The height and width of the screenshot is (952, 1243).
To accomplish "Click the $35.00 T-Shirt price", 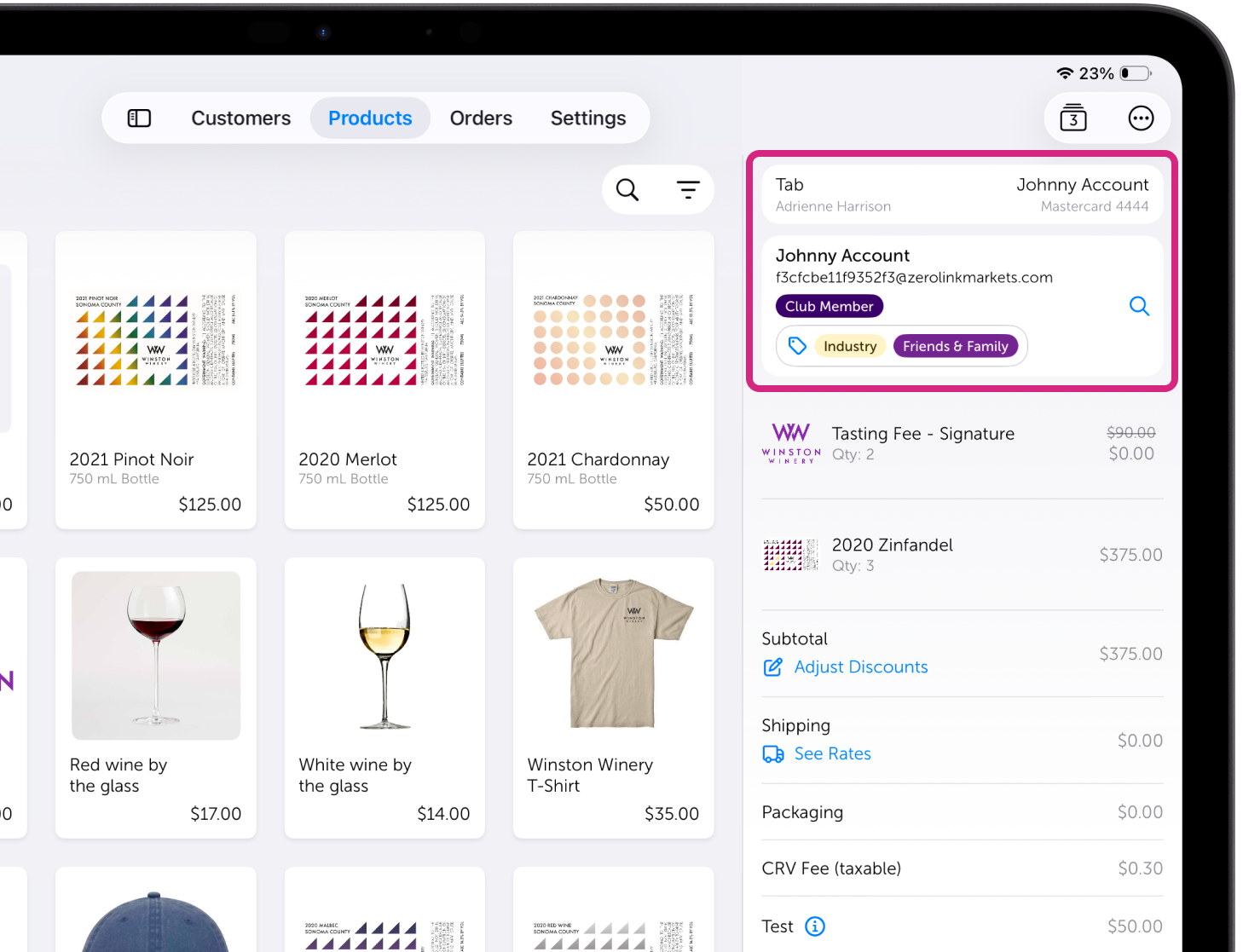I will [672, 814].
